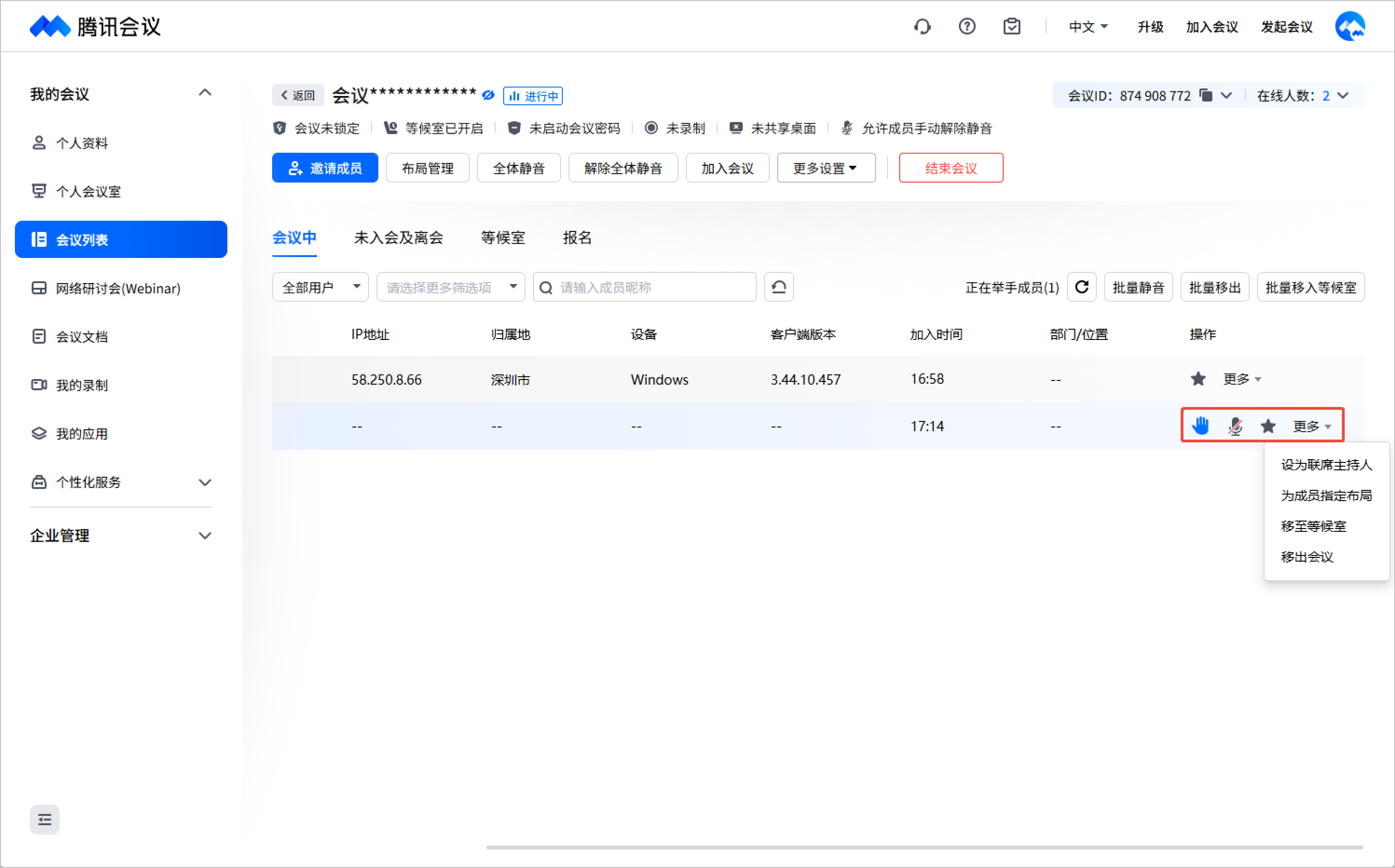Click the 批量移出 button
The image size is (1395, 868).
point(1215,287)
